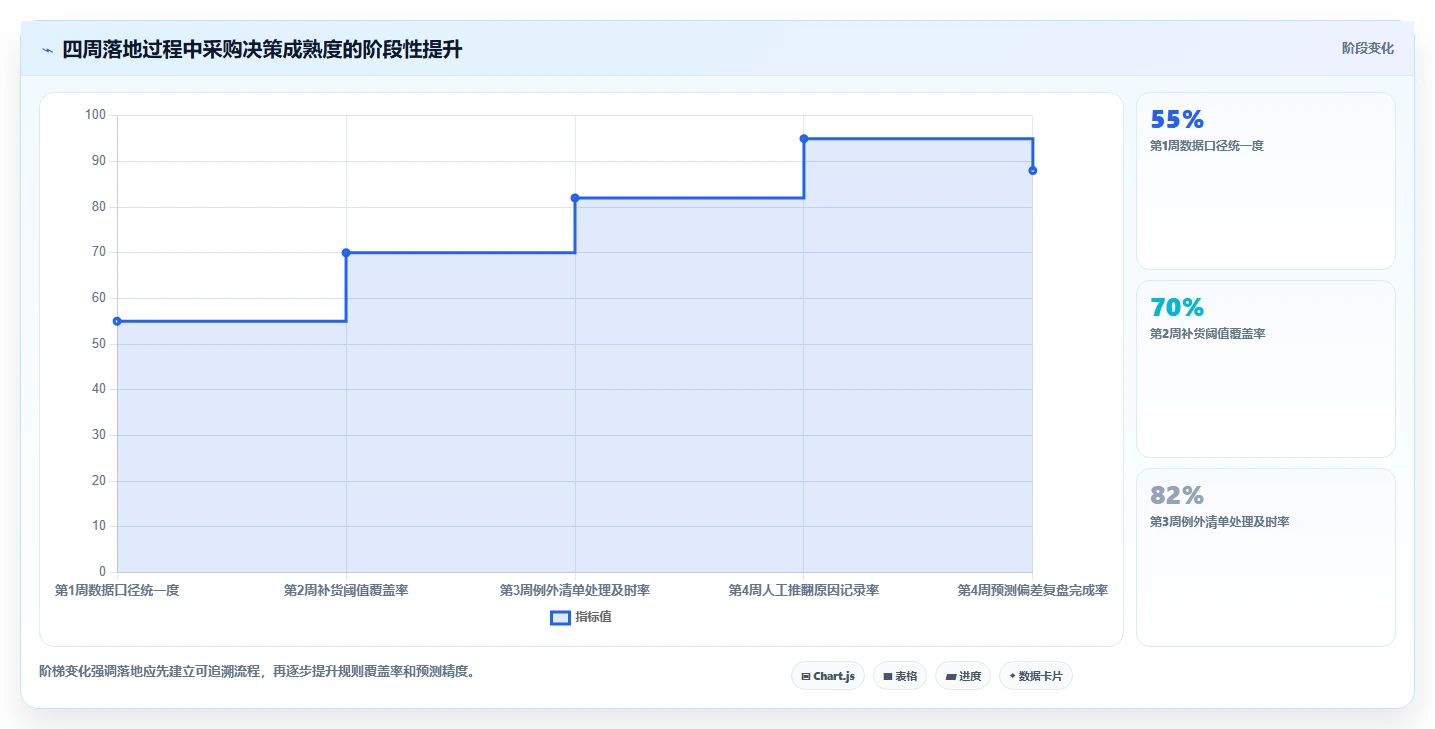Select the 进度 tag
1435x729 pixels.
(963, 676)
